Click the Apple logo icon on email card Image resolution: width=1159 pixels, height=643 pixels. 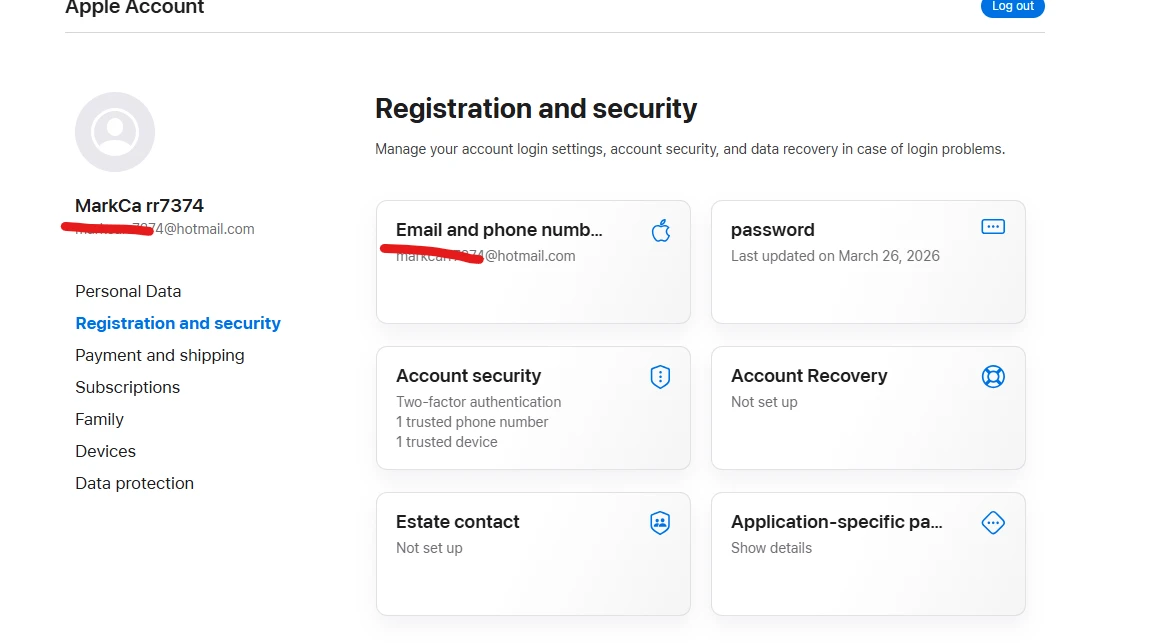(661, 231)
